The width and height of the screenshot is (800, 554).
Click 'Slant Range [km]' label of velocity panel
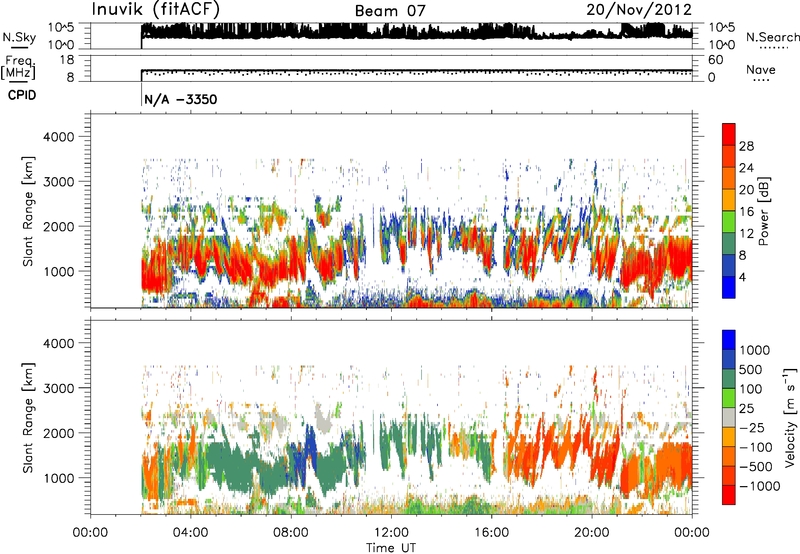(28, 418)
